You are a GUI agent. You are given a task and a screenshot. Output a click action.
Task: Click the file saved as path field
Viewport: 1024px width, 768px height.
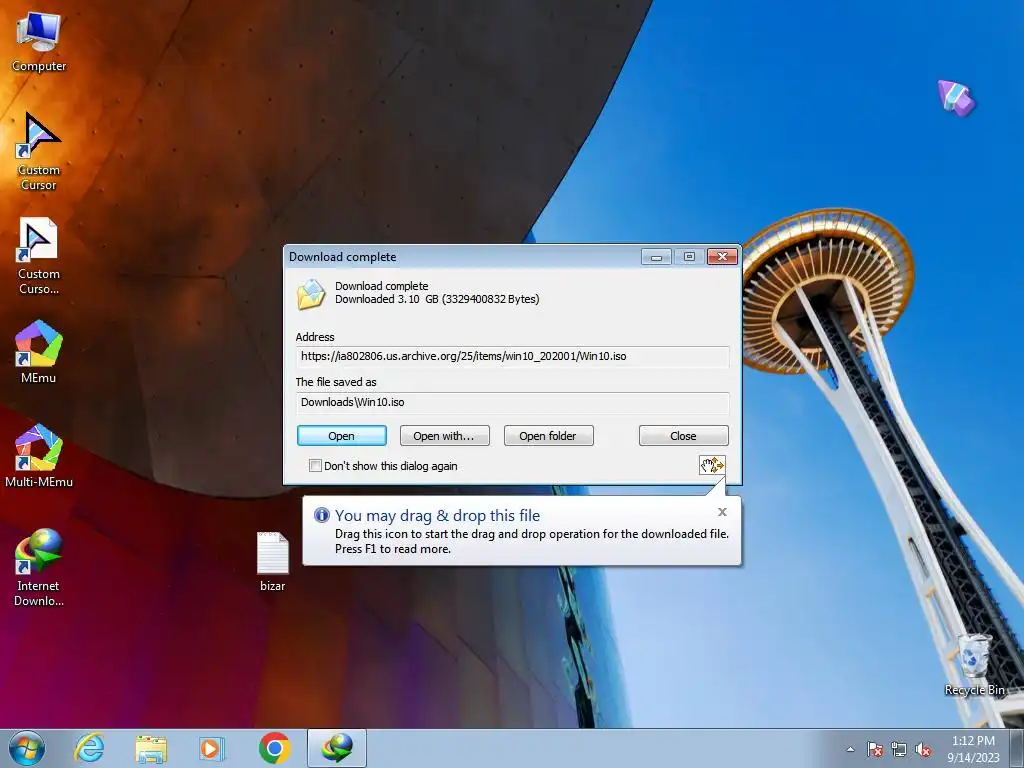click(x=512, y=402)
